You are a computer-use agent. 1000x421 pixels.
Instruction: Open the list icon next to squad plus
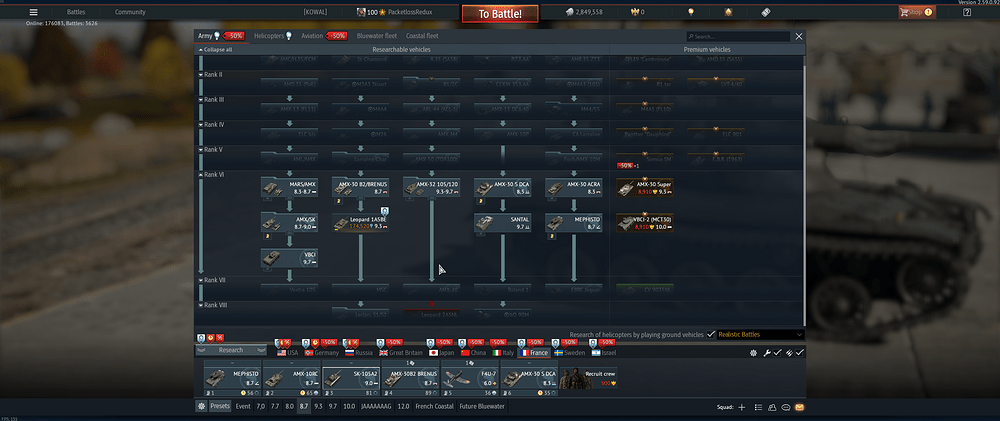click(758, 407)
